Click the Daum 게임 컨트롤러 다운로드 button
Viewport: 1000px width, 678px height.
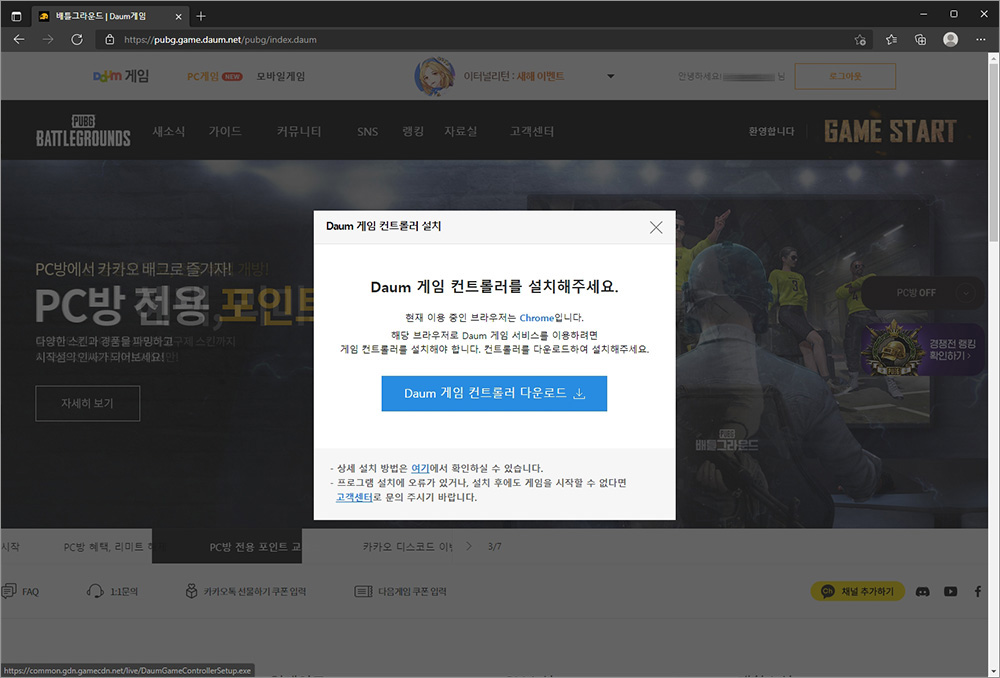494,394
